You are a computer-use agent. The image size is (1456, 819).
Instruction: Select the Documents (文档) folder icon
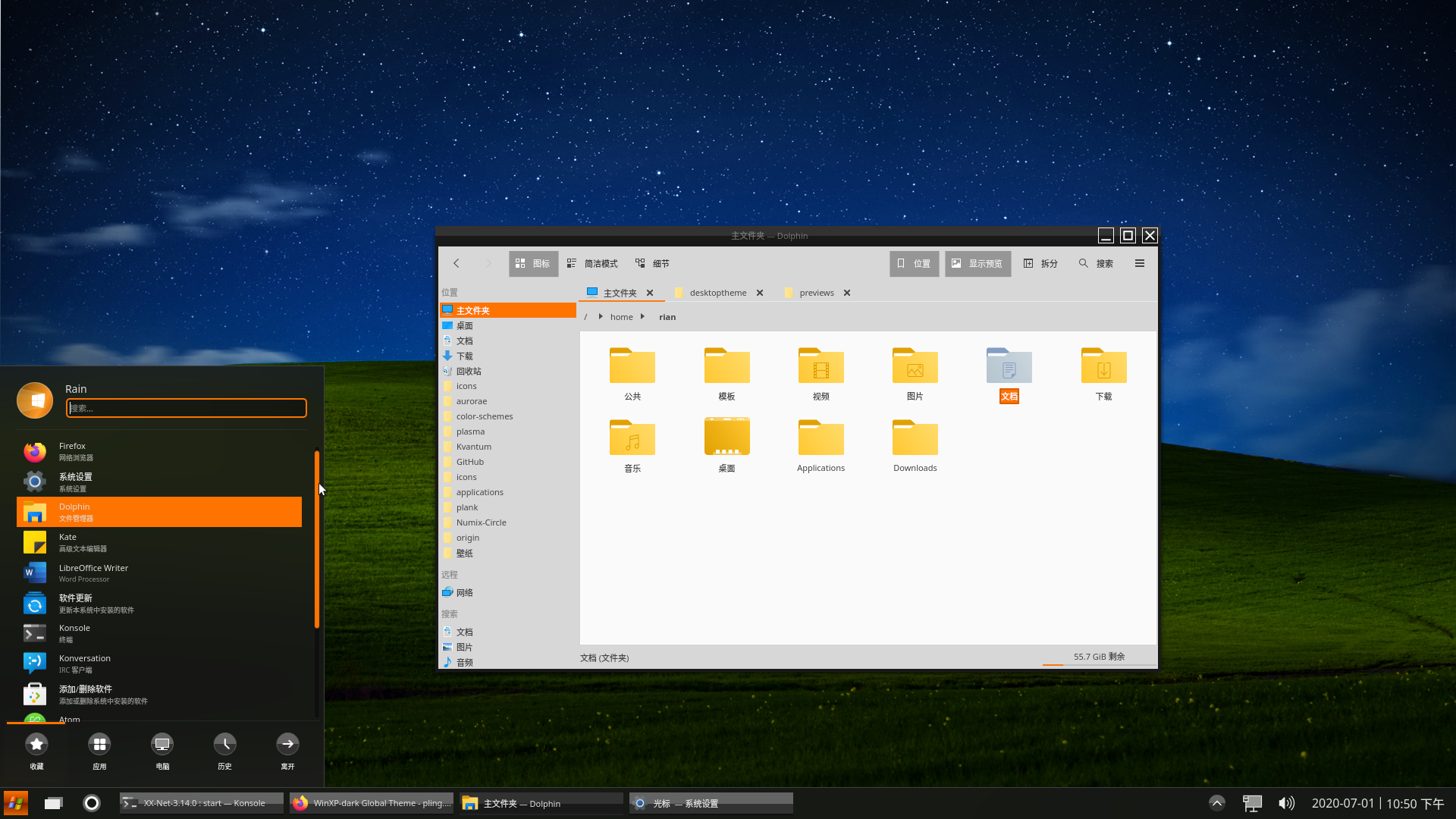click(1009, 366)
